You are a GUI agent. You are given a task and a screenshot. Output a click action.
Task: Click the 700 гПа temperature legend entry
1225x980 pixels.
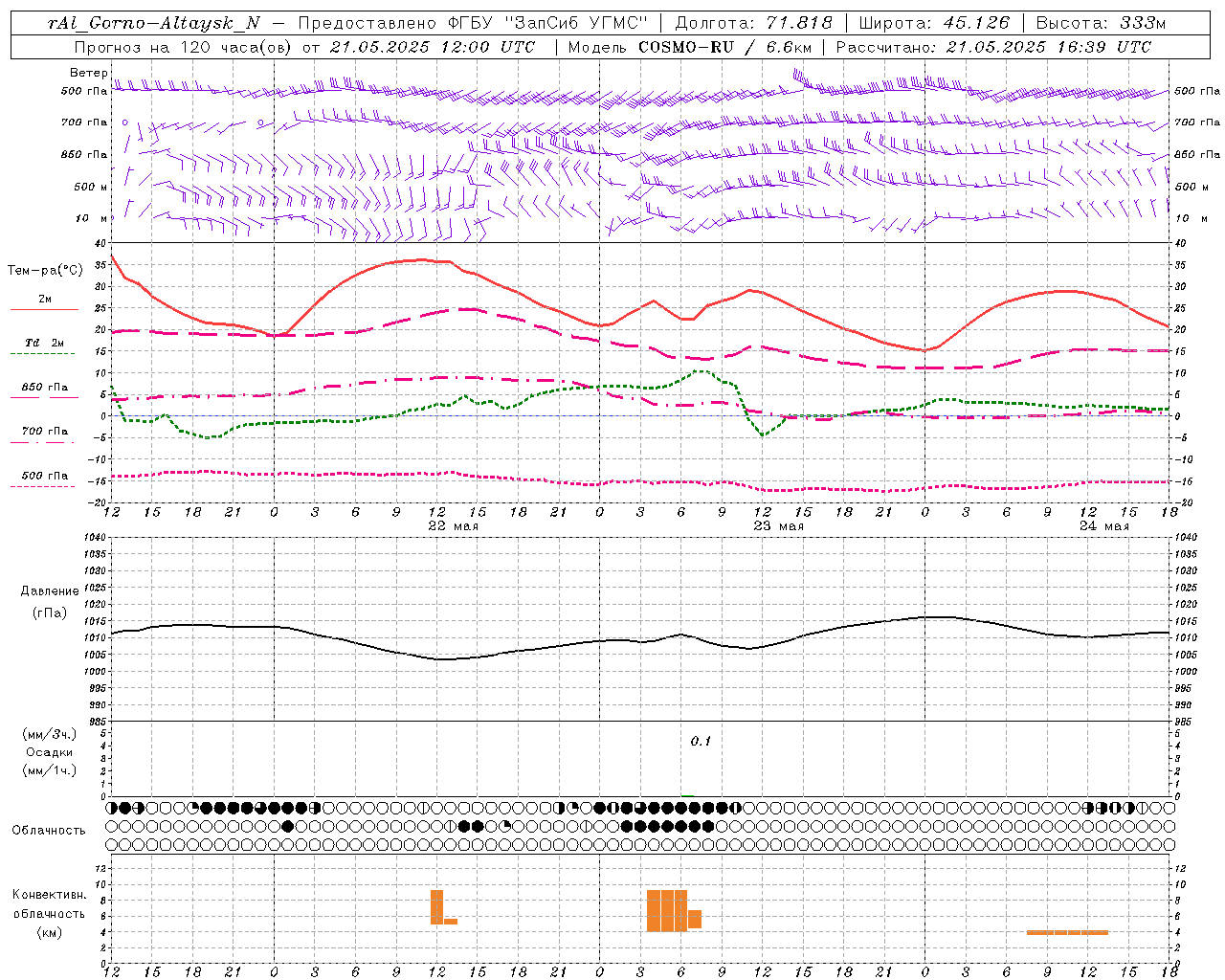coord(44,431)
